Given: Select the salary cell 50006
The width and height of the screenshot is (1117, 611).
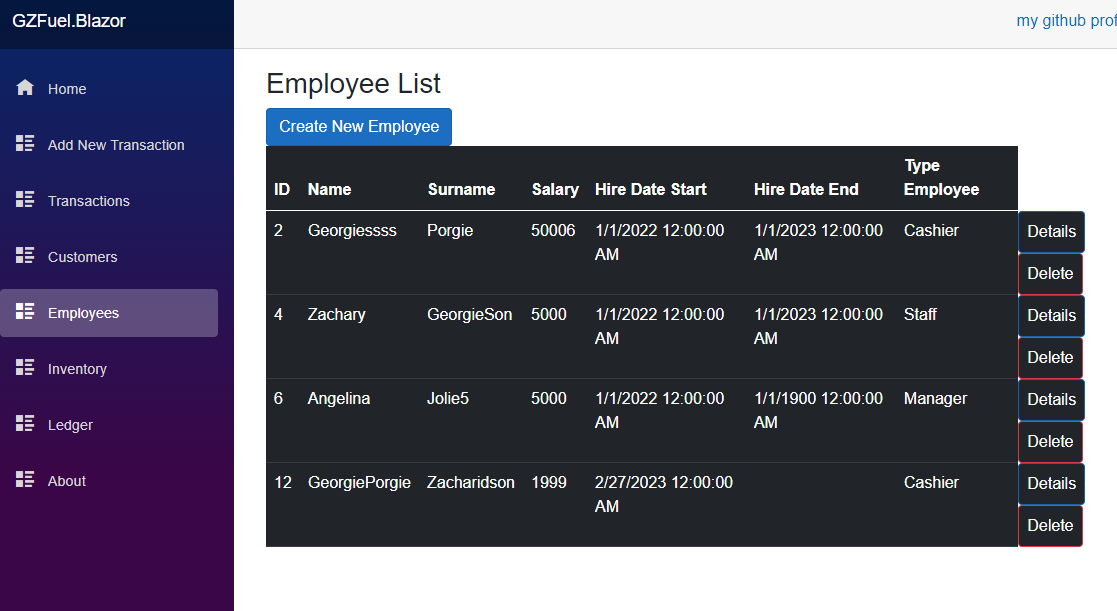Looking at the screenshot, I should click(553, 231).
